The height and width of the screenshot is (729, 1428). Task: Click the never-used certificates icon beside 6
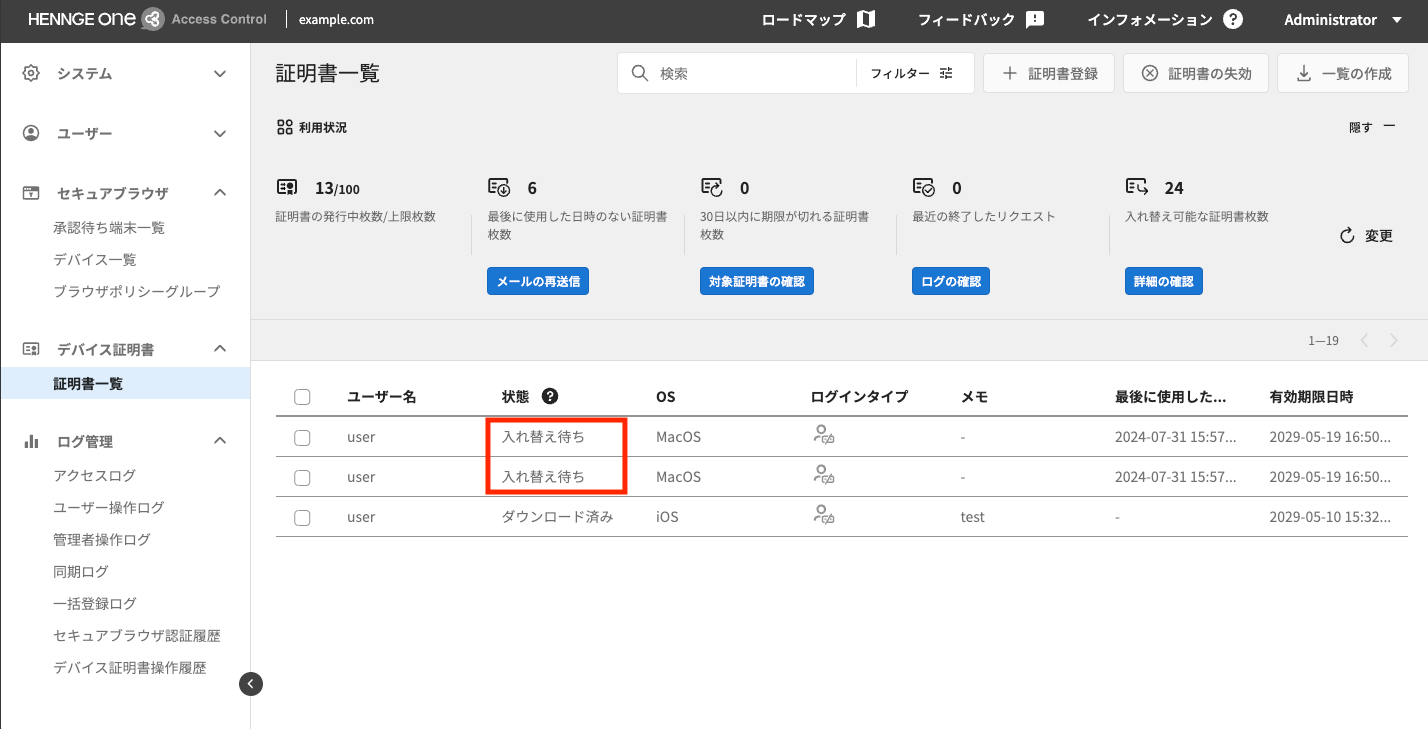pos(499,187)
